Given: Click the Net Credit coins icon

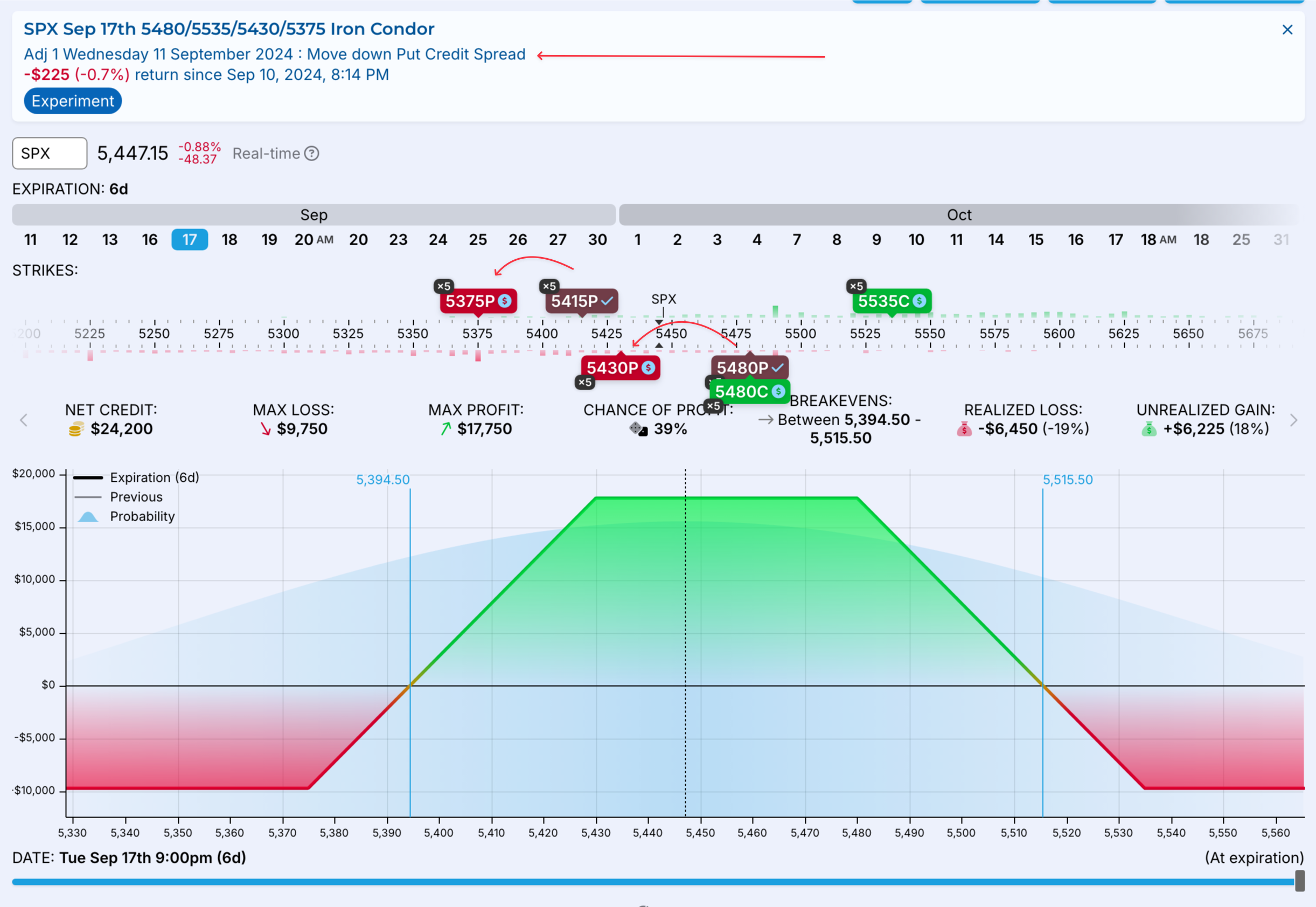Looking at the screenshot, I should pyautogui.click(x=76, y=430).
